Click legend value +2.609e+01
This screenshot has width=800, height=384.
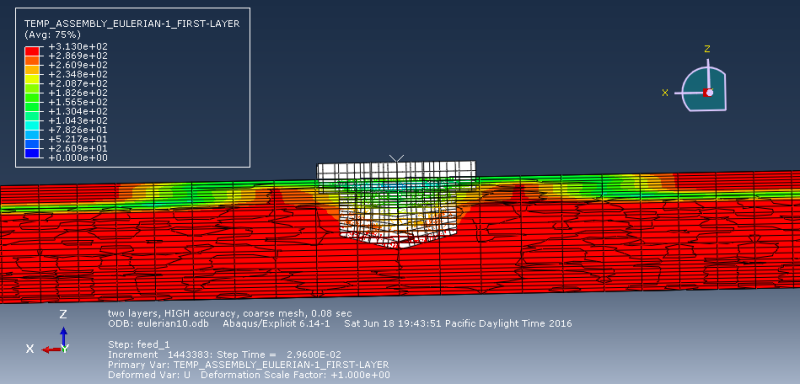[x=78, y=148]
